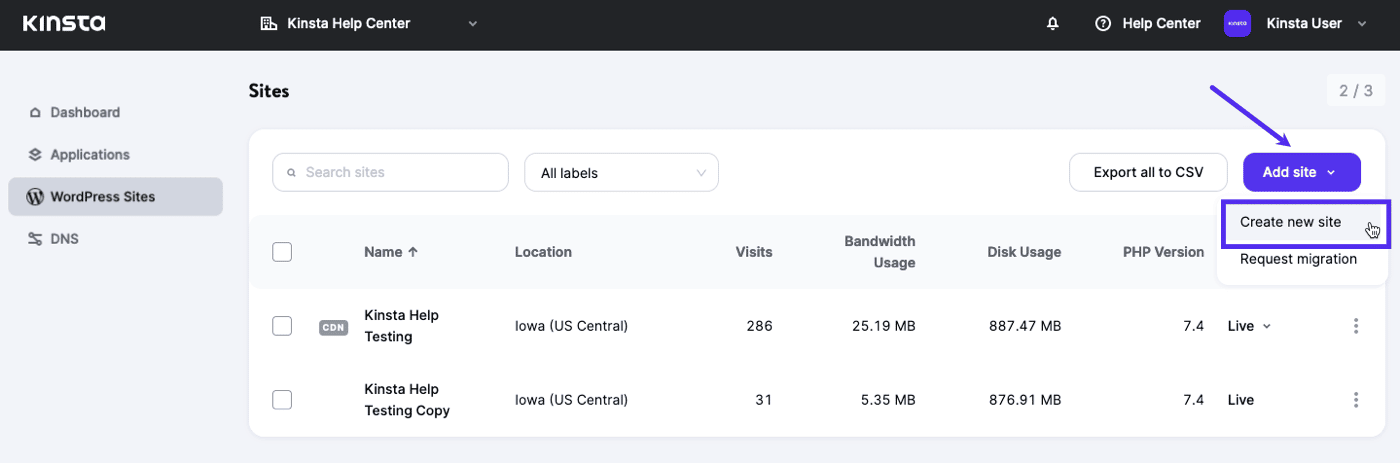Expand the Live environment dropdown
The image size is (1400, 463).
[1249, 326]
